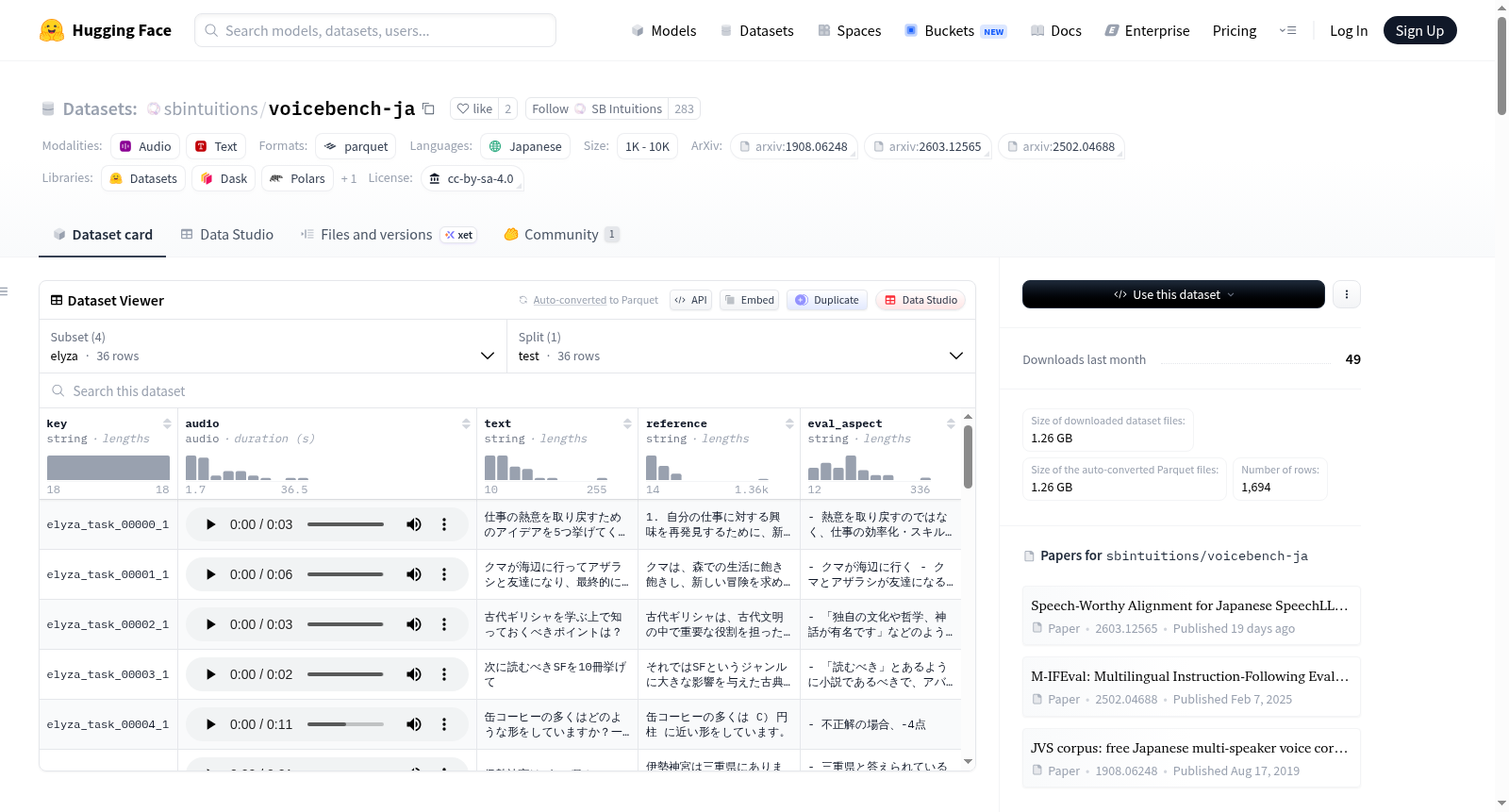Expand the navigation more-menu icon
1509x812 pixels.
pyautogui.click(x=1287, y=30)
